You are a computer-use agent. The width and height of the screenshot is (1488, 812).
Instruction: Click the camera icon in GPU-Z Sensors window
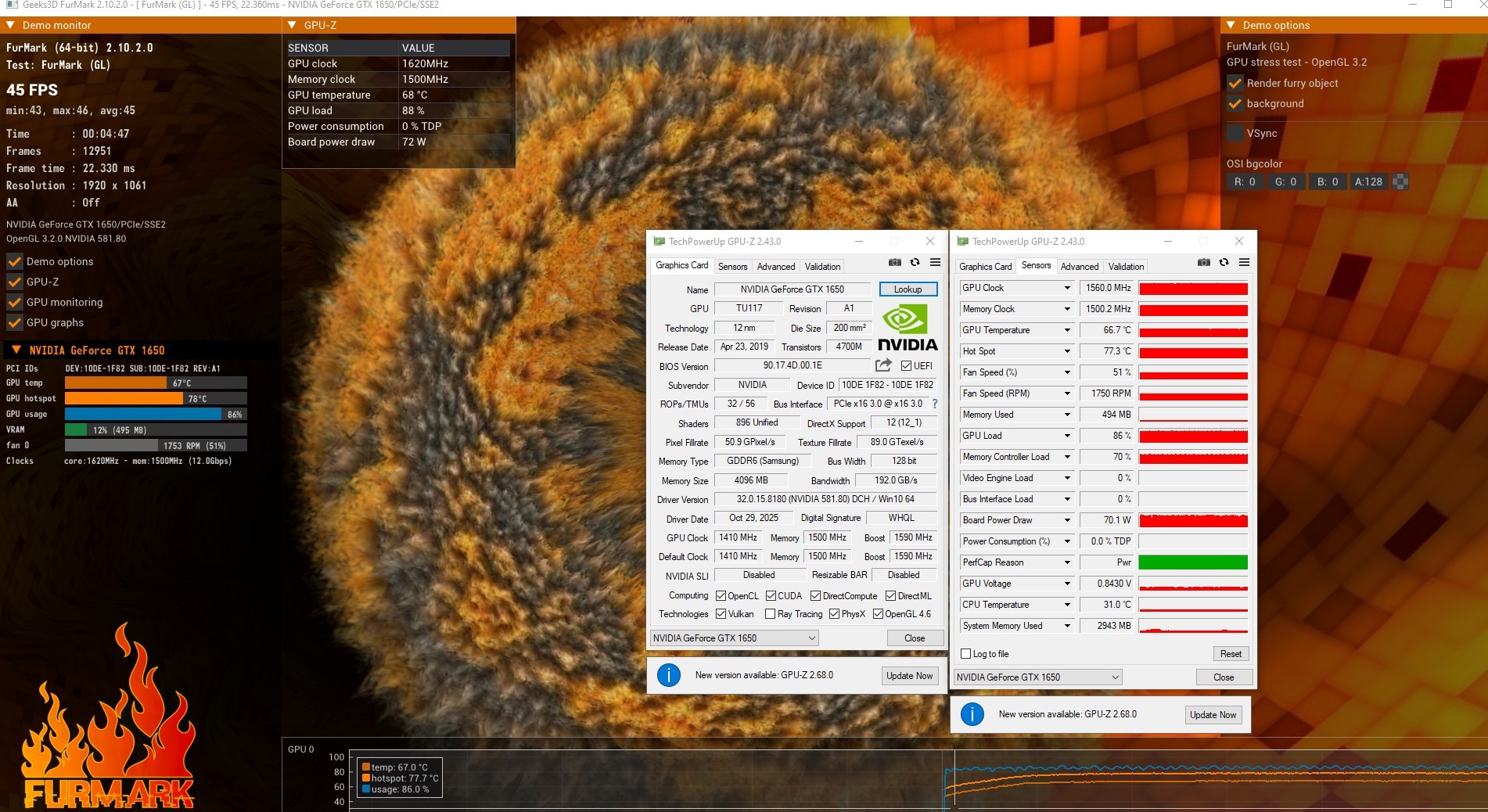pyautogui.click(x=1204, y=263)
